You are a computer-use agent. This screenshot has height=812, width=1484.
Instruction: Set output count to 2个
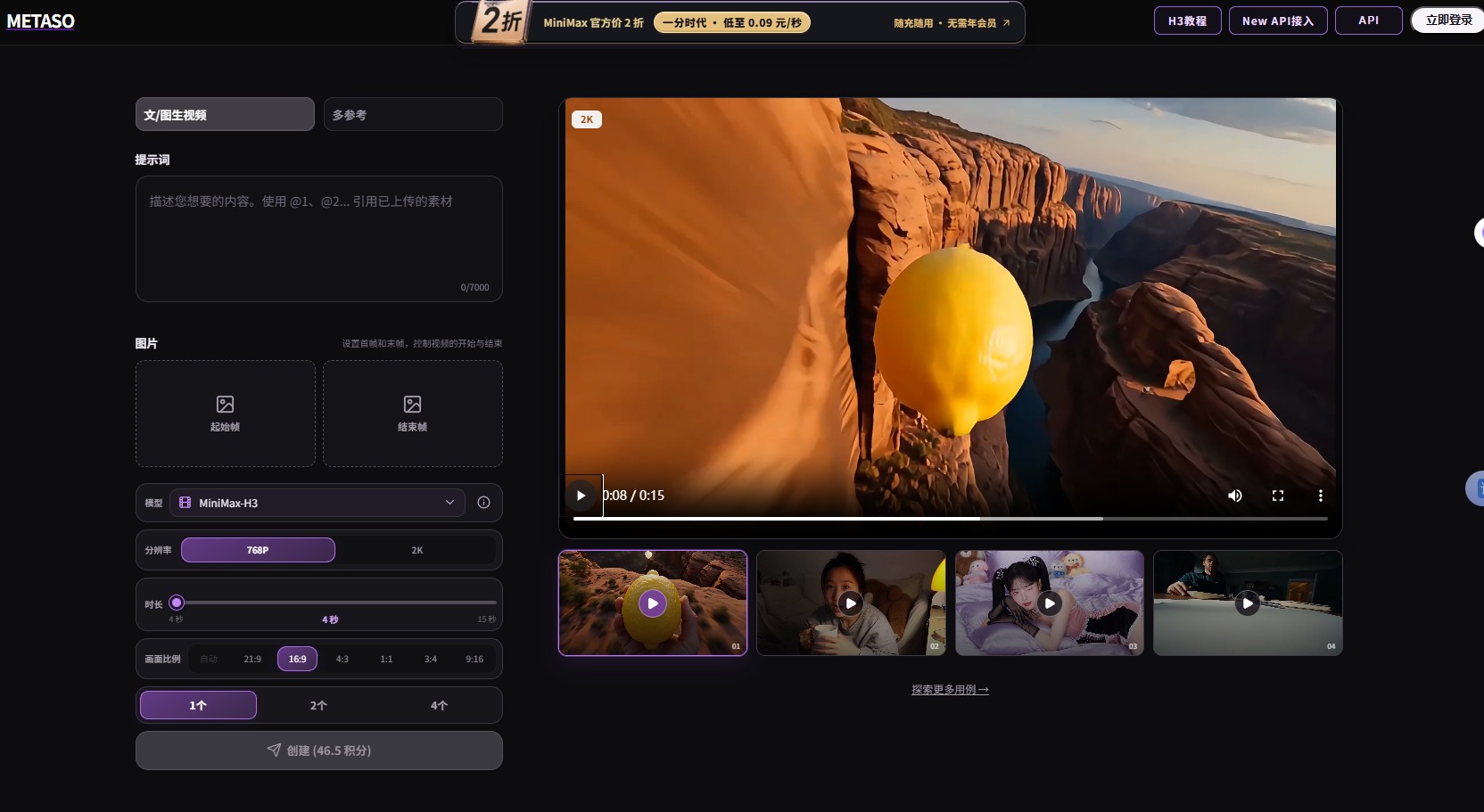(x=318, y=705)
